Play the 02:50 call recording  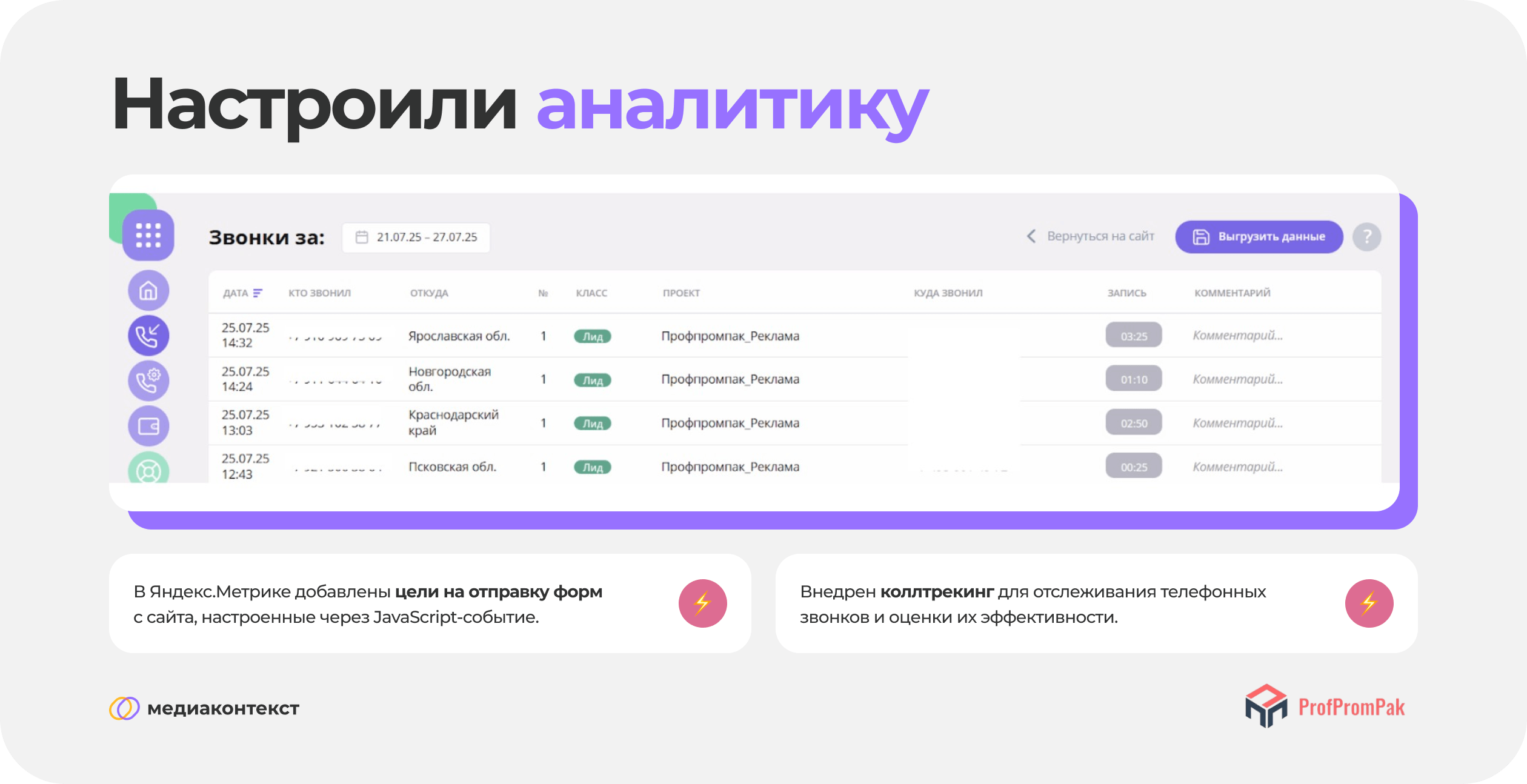pyautogui.click(x=1133, y=423)
